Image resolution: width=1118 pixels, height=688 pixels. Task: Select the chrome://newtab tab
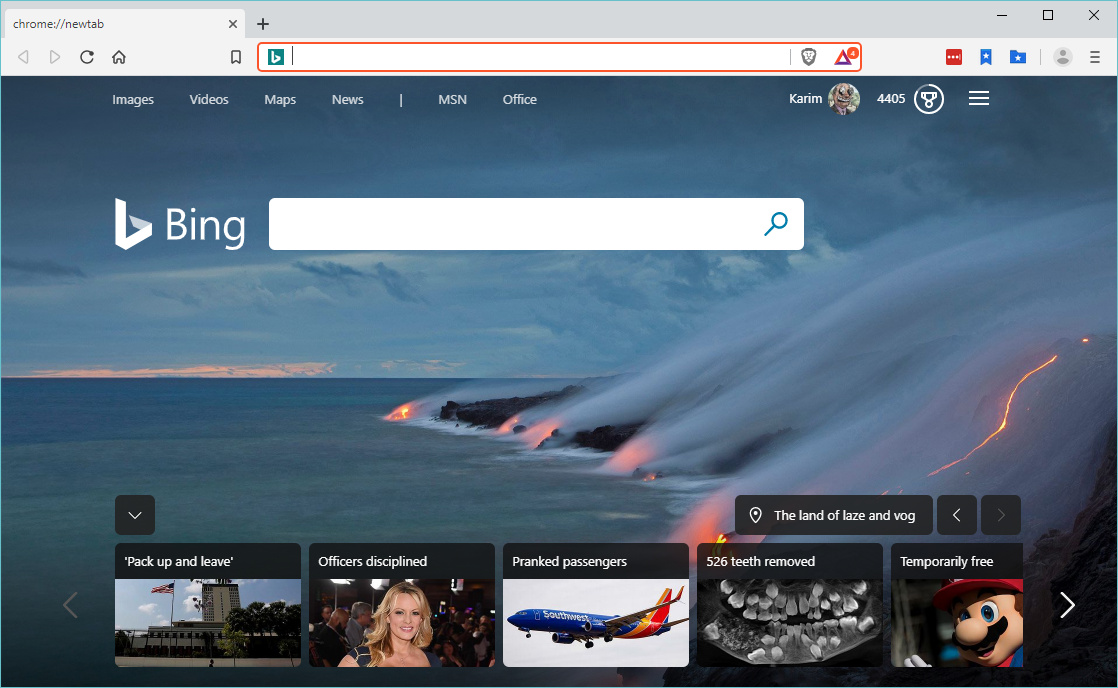(x=125, y=24)
